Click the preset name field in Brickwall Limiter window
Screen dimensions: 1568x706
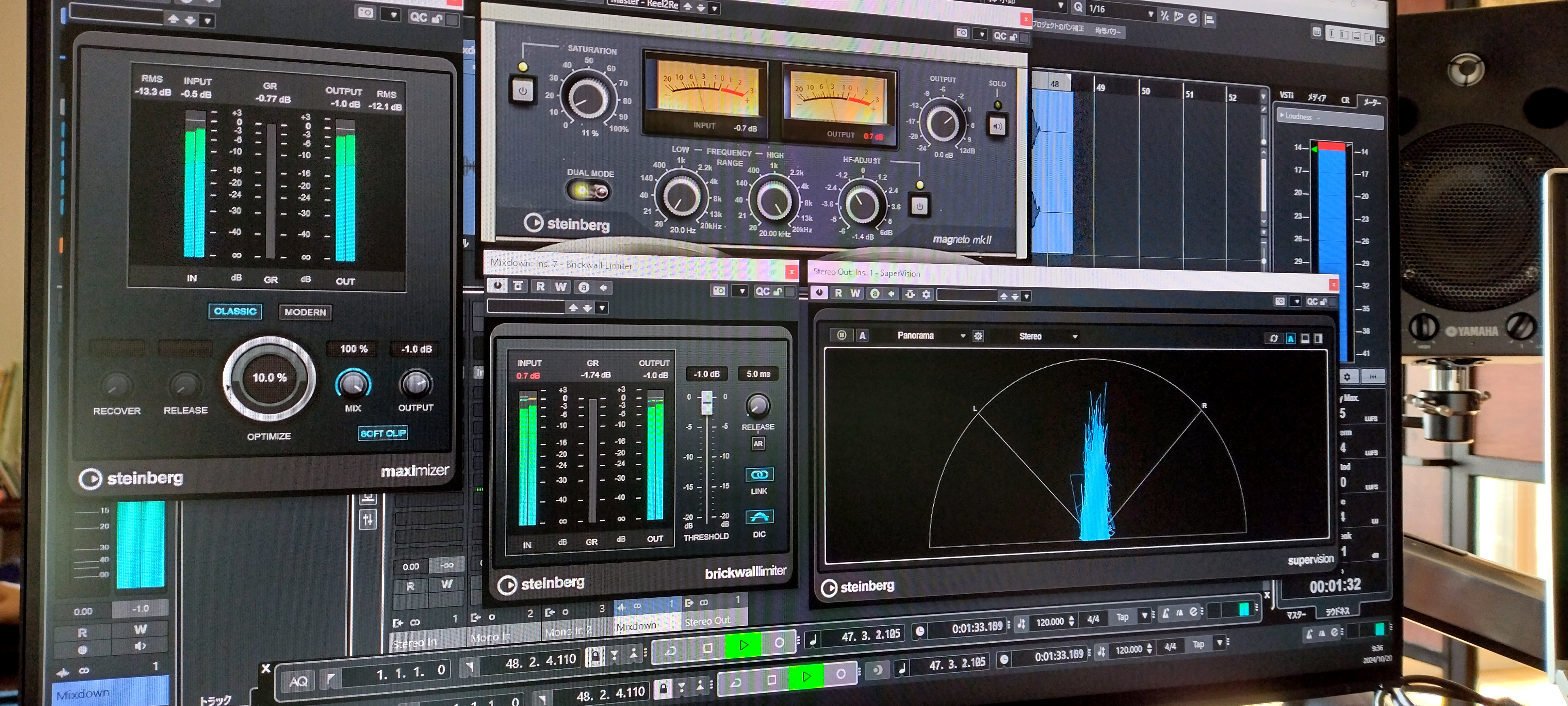(x=526, y=307)
